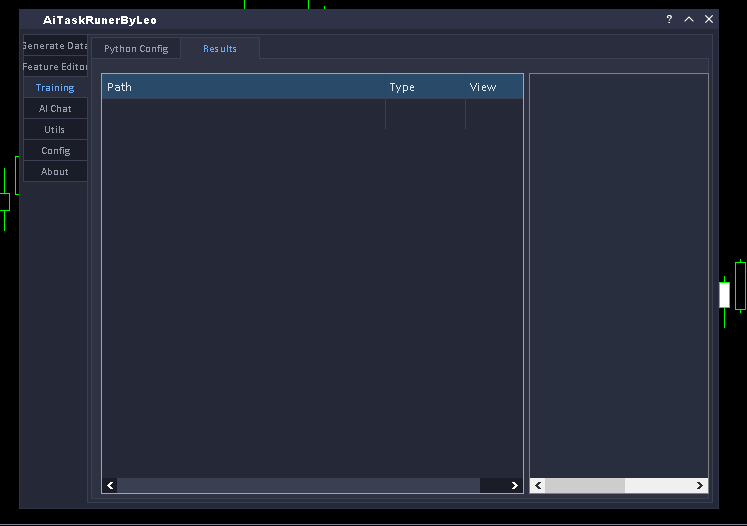Click the preview panel horizontal scrollbar thumb

pos(585,485)
